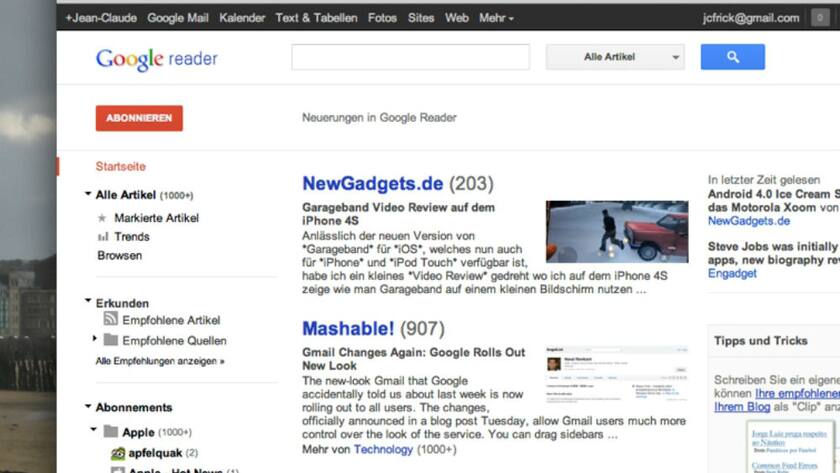Click the Apple folder icon in subscriptions
The height and width of the screenshot is (473, 840).
[110, 431]
